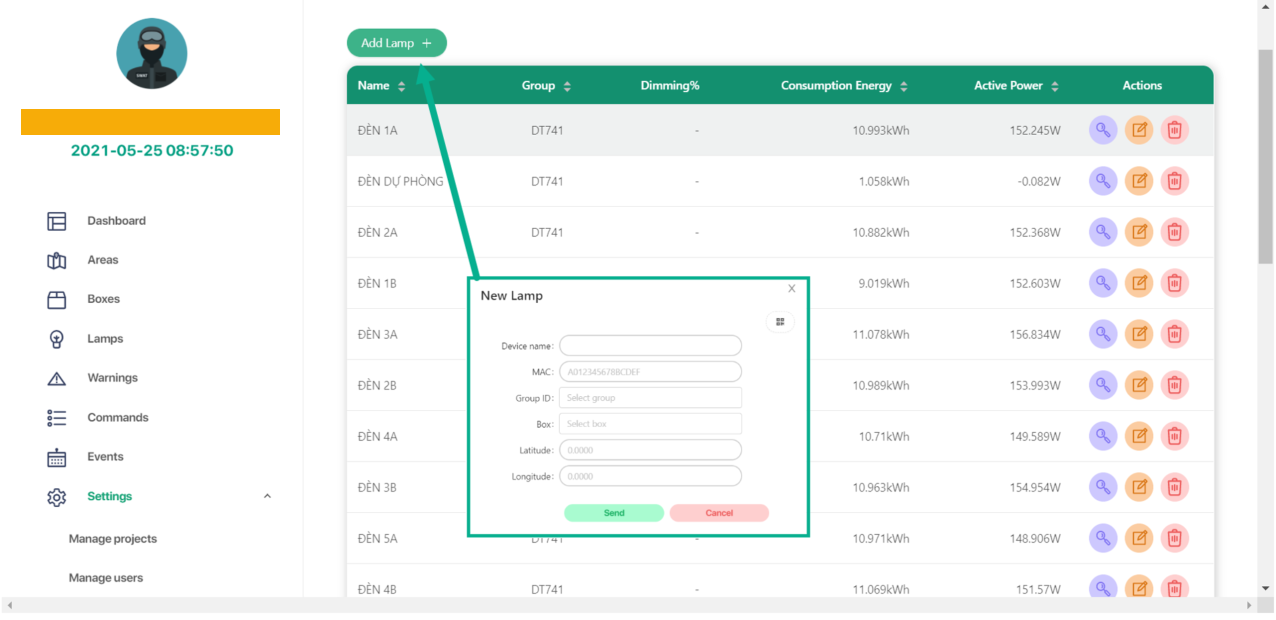This screenshot has width=1276, height=620.
Task: Edit the ĐÈN 3A lamp entry
Action: [x=1138, y=334]
